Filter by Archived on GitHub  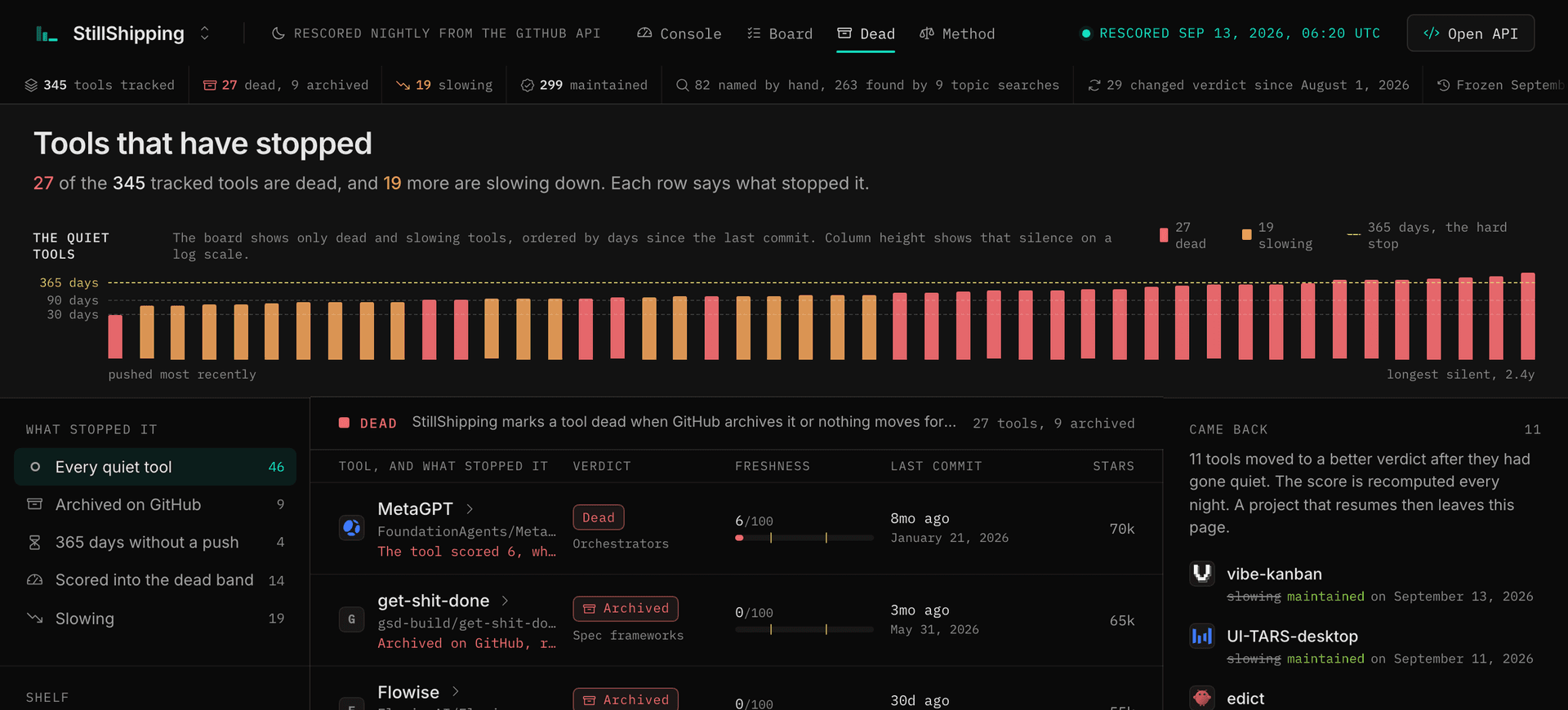(x=155, y=504)
